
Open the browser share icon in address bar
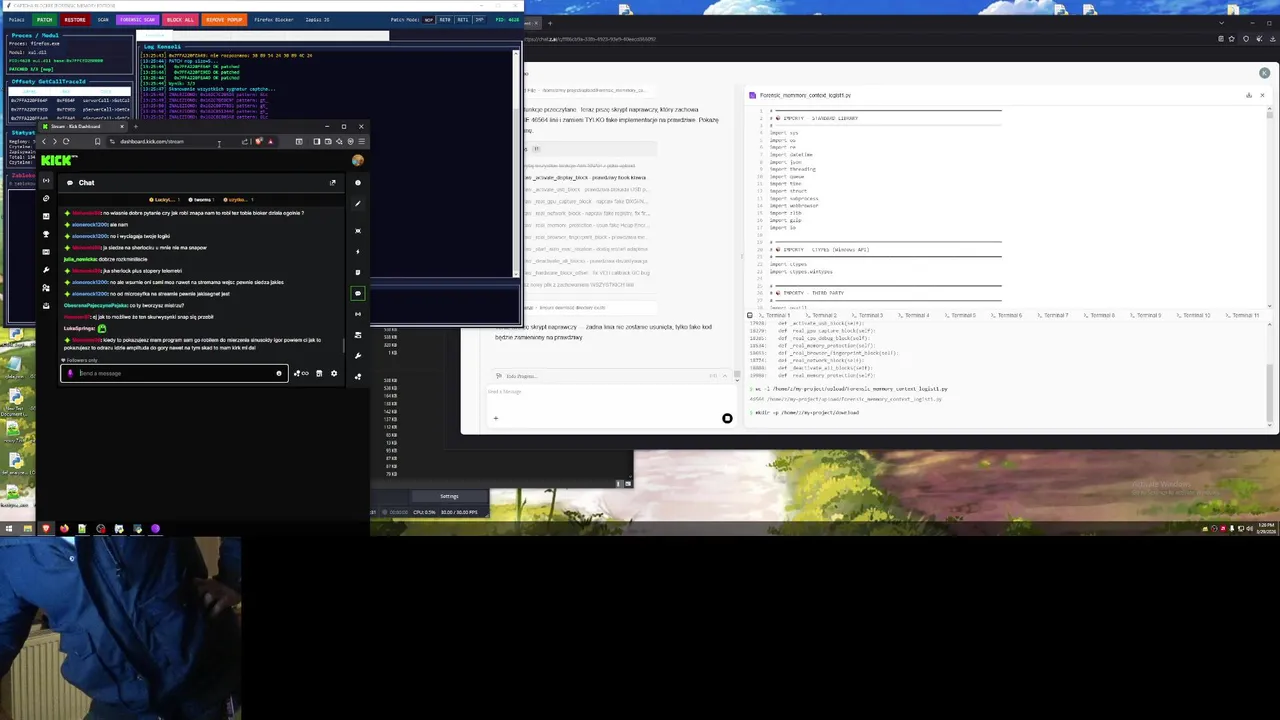coord(244,141)
